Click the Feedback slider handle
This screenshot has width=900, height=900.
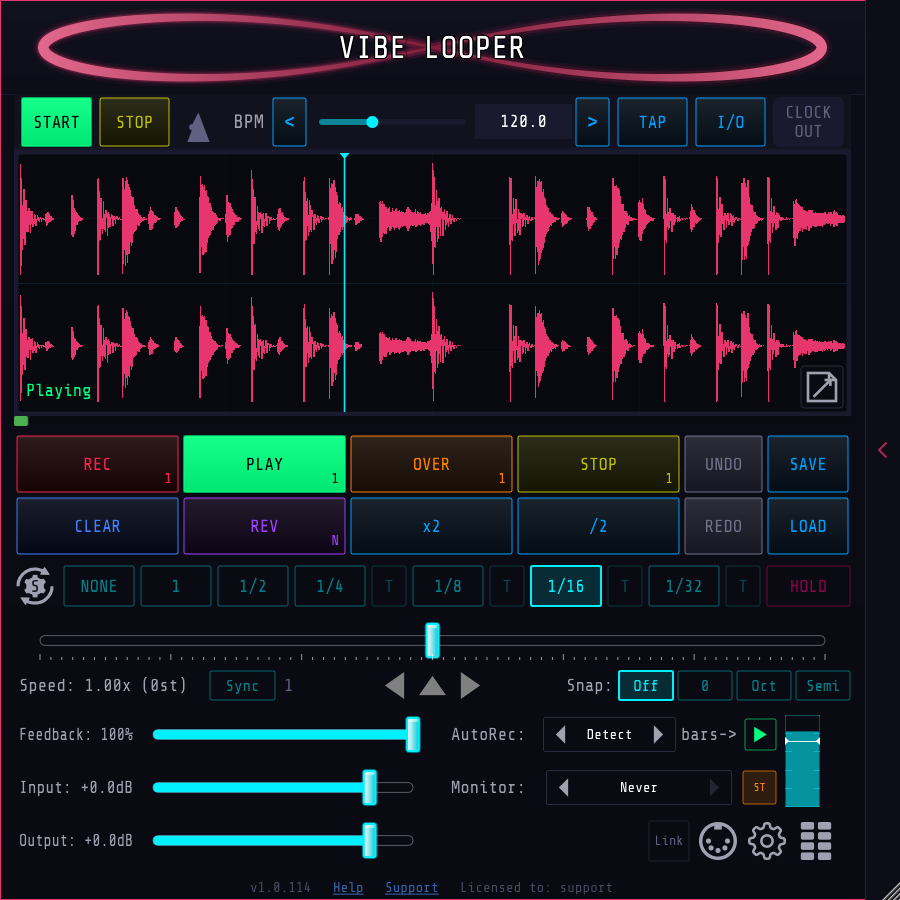412,735
